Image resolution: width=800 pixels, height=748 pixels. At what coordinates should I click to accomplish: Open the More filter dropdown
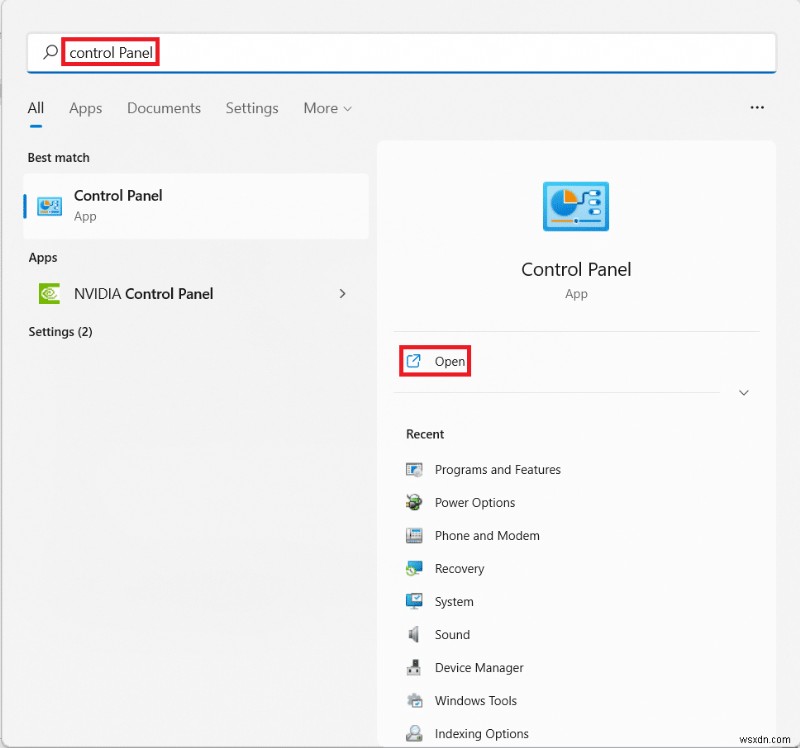327,108
